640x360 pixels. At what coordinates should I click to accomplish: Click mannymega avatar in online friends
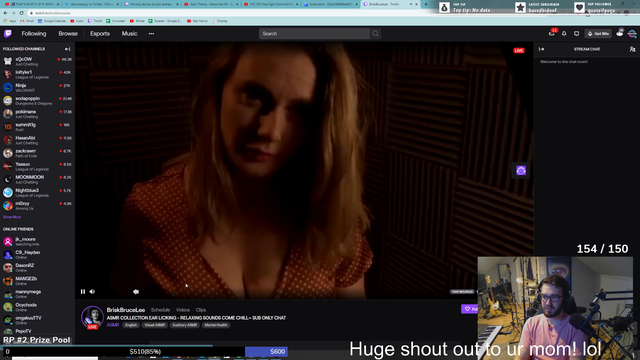click(x=8, y=294)
